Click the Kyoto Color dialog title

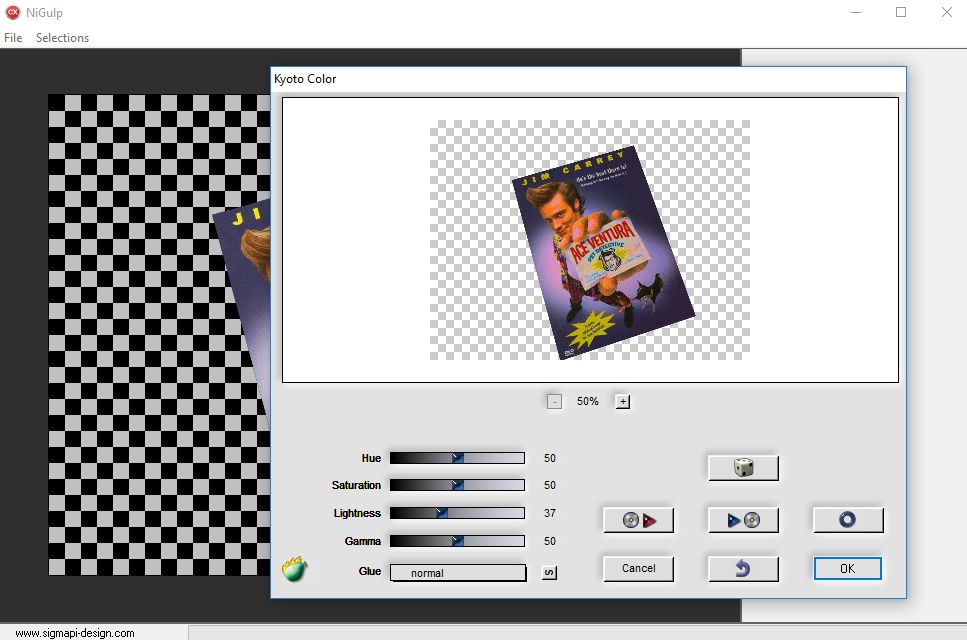click(x=305, y=79)
